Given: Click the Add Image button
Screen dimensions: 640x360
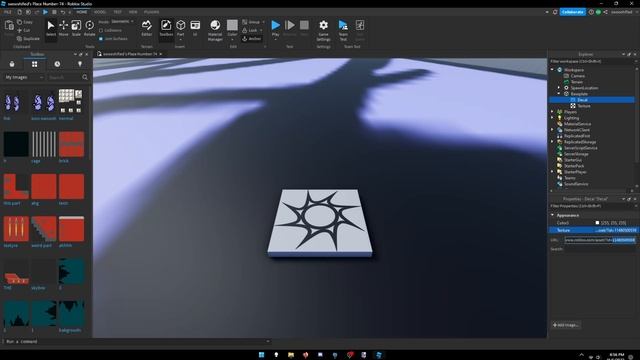Looking at the screenshot, I should [x=566, y=325].
